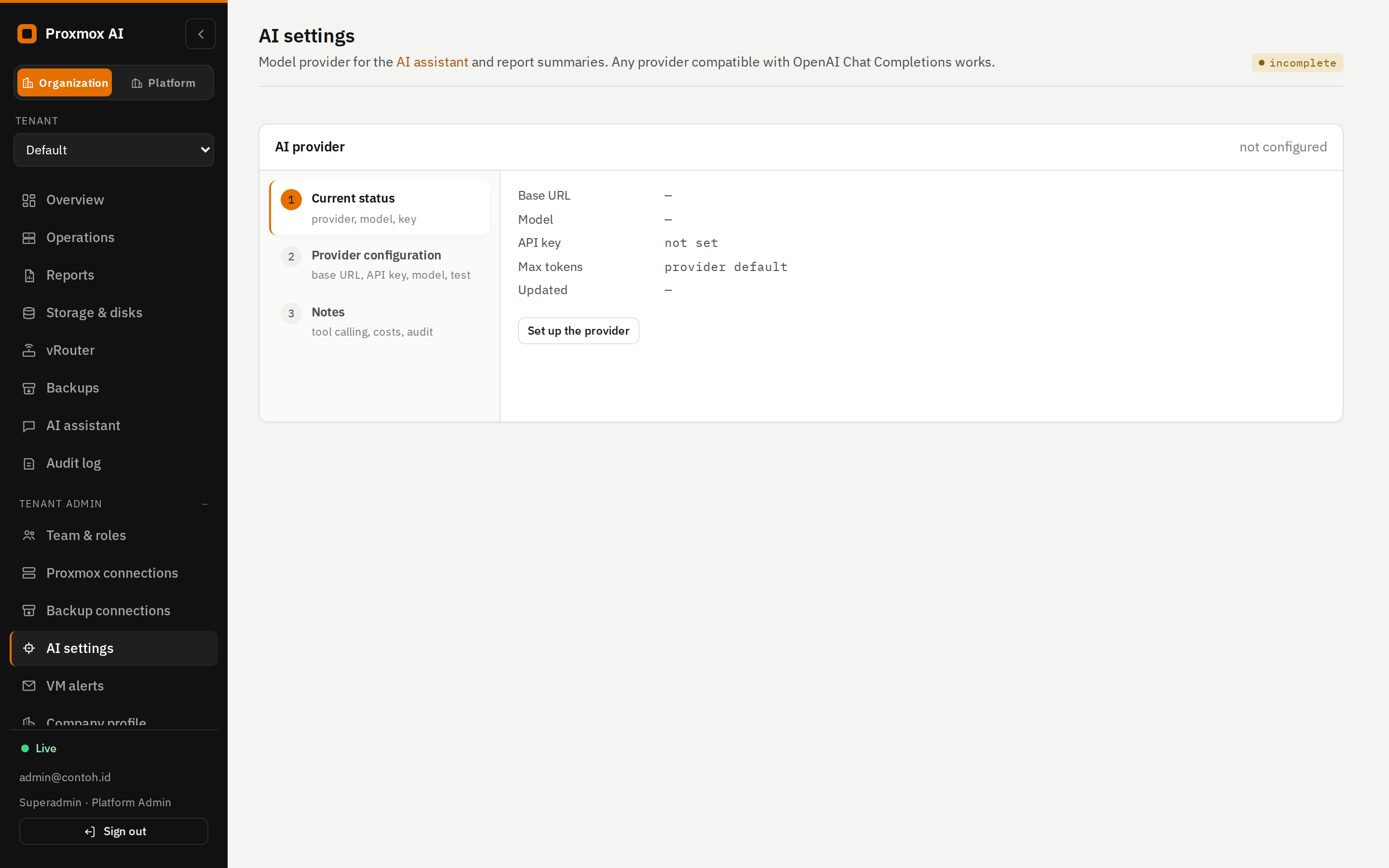Viewport: 1389px width, 868px height.
Task: Select the Organization building icon
Action: [27, 83]
